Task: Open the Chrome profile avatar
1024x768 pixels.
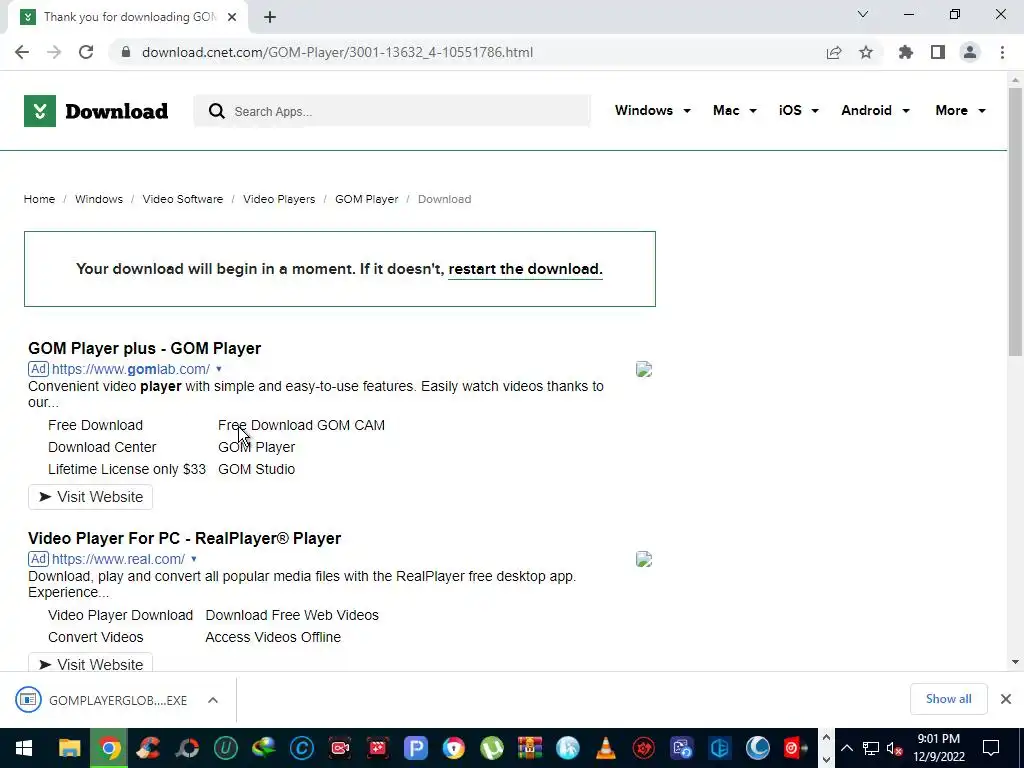Action: 970,52
